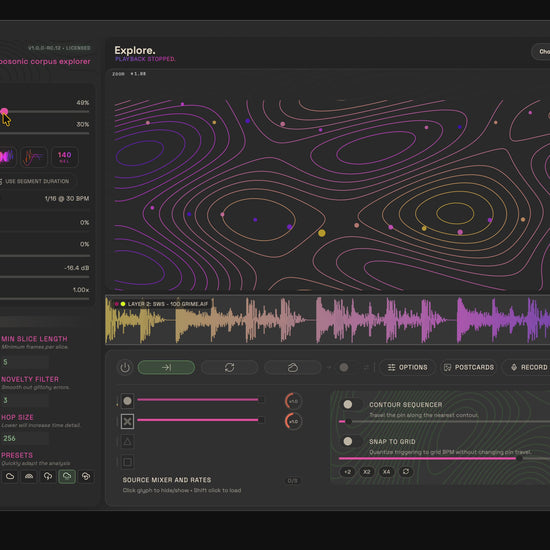Click the X2 tempo button
Image resolution: width=550 pixels, height=550 pixels.
(367, 472)
